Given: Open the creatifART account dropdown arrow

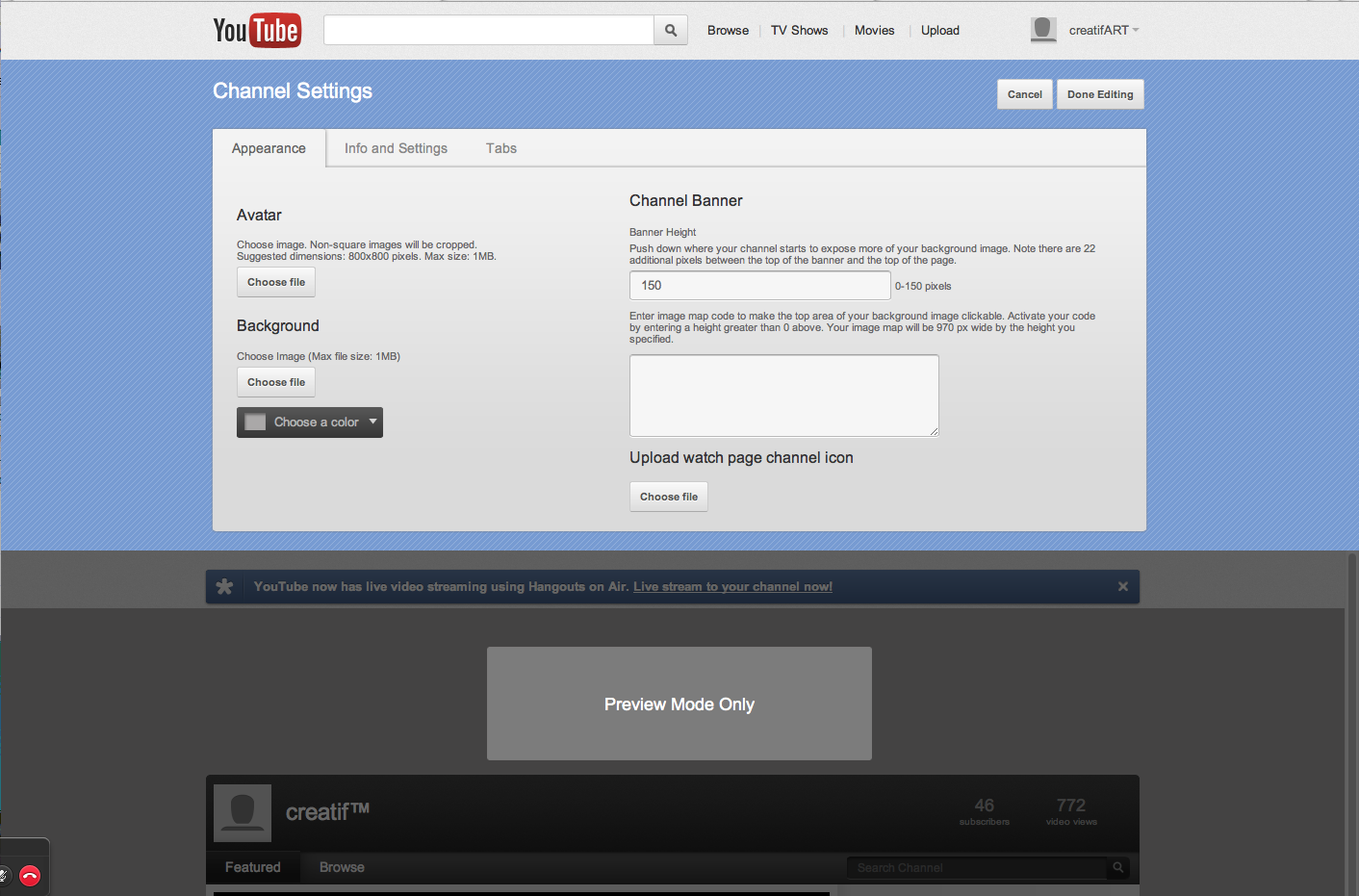Looking at the screenshot, I should click(x=1136, y=30).
